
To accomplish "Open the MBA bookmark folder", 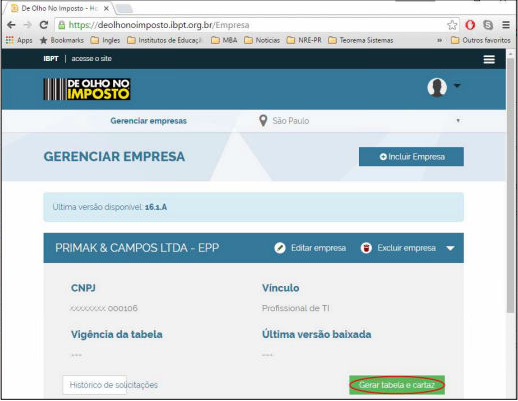I will pyautogui.click(x=224, y=40).
